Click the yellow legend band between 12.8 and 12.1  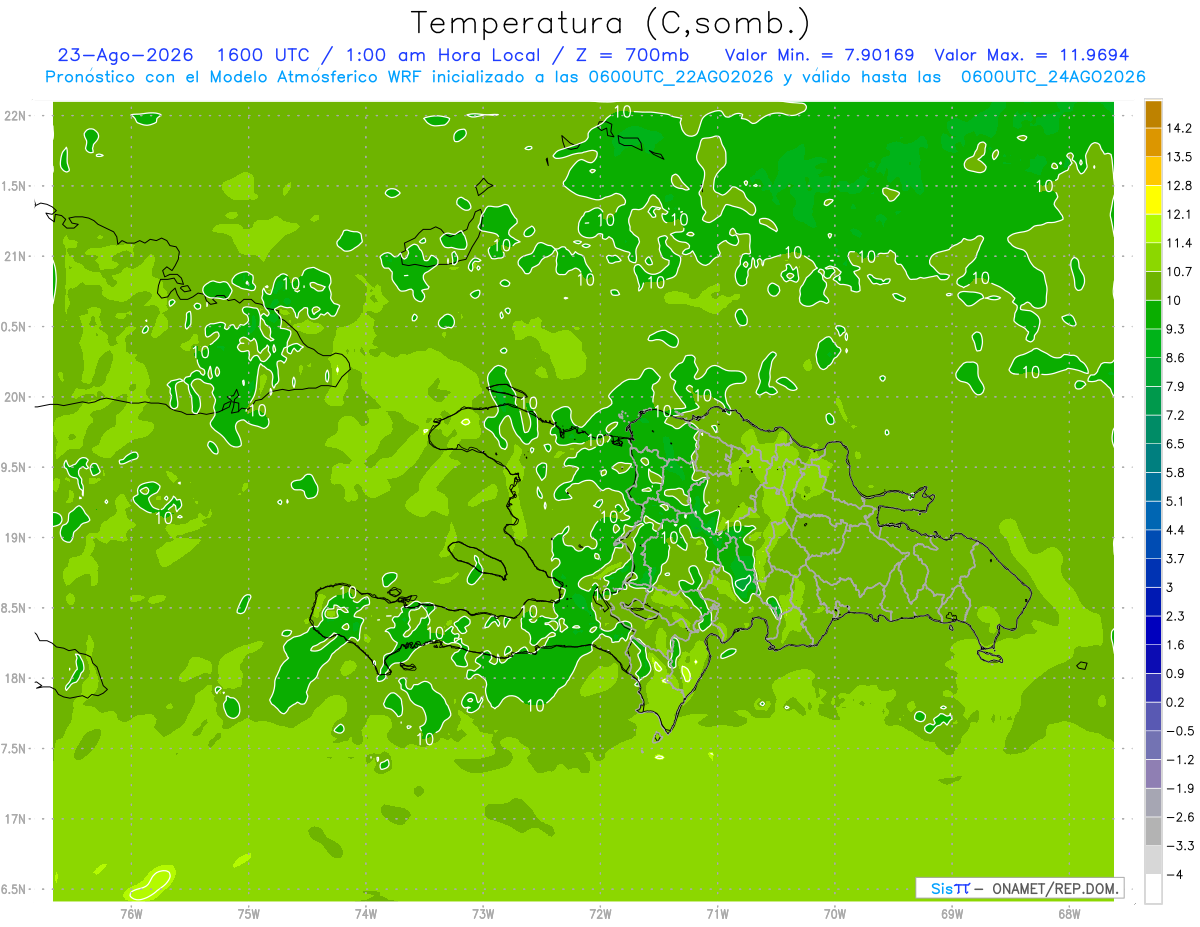(x=1153, y=200)
